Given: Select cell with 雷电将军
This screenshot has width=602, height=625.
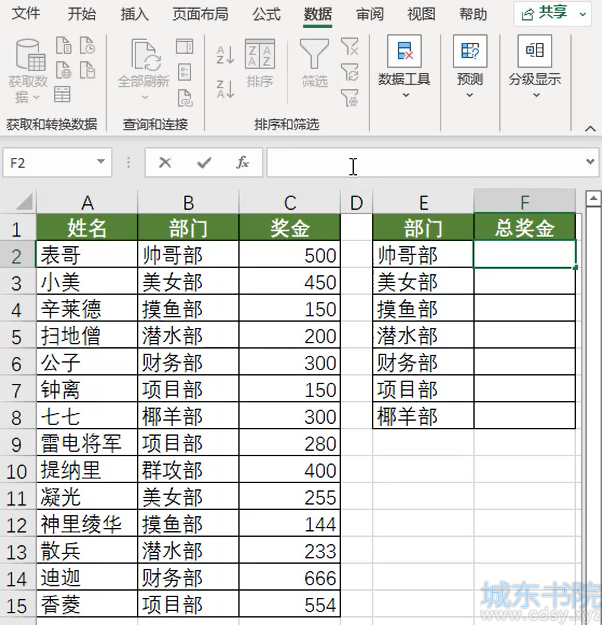Looking at the screenshot, I should tap(87, 443).
